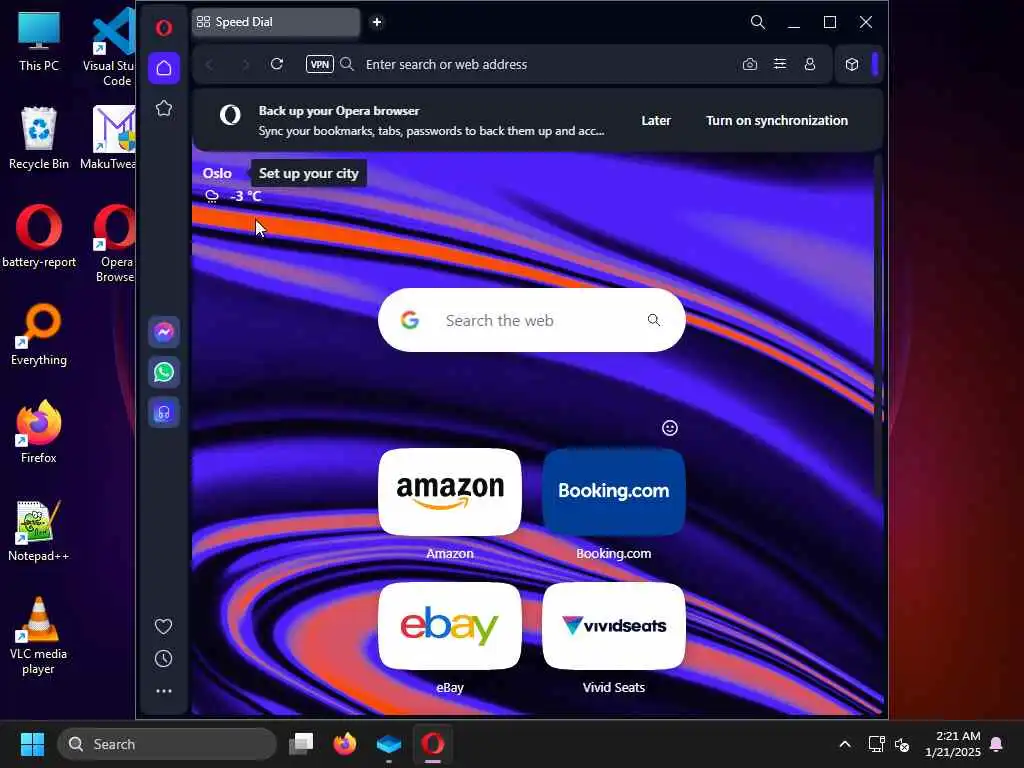The height and width of the screenshot is (768, 1024).
Task: Open History clock icon in sidebar
Action: 163,658
